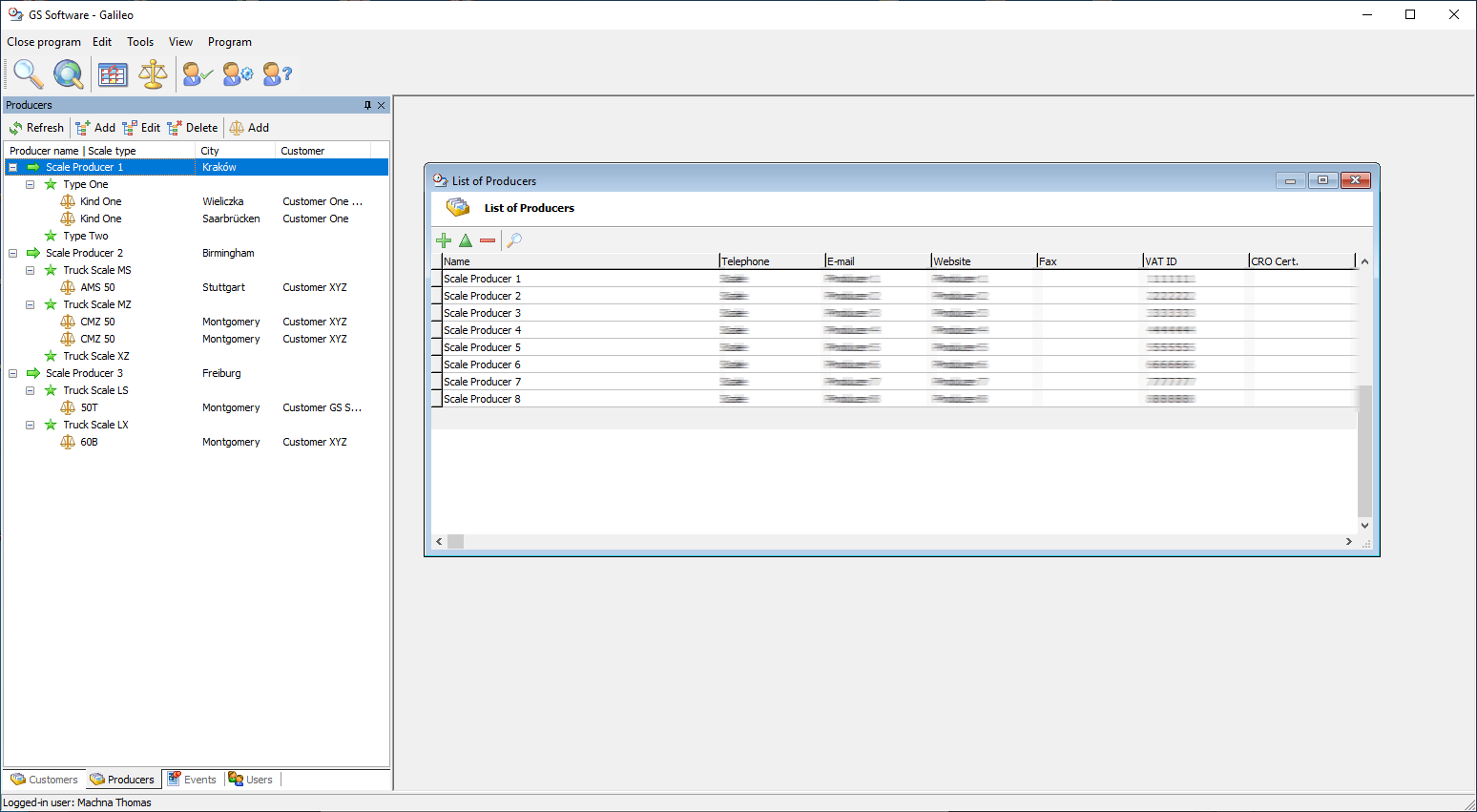Click the magnifying glass search icon in main toolbar
The width and height of the screenshot is (1477, 812).
(28, 73)
